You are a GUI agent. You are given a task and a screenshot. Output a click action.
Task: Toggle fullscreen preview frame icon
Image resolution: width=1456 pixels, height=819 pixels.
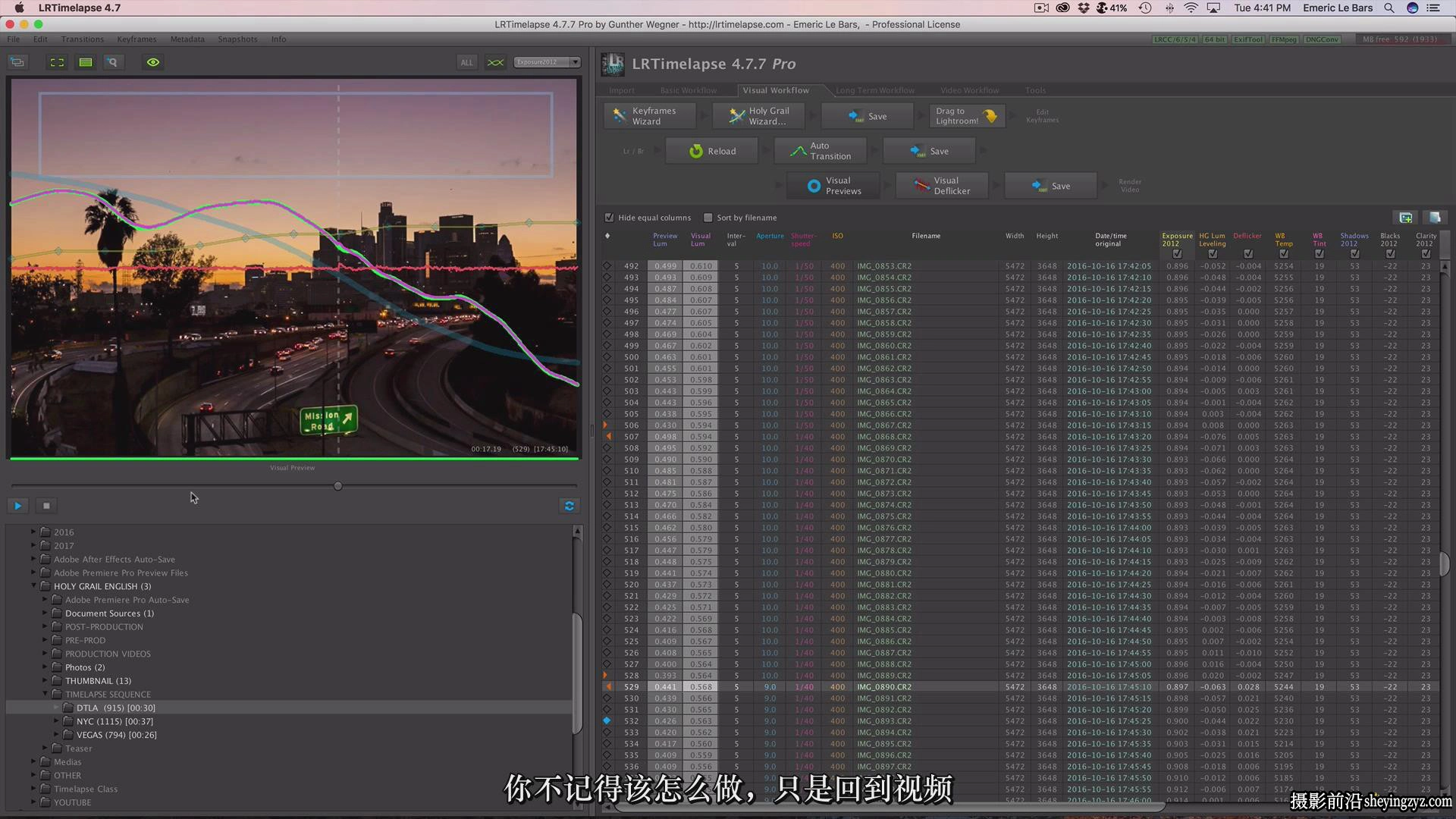(x=57, y=62)
